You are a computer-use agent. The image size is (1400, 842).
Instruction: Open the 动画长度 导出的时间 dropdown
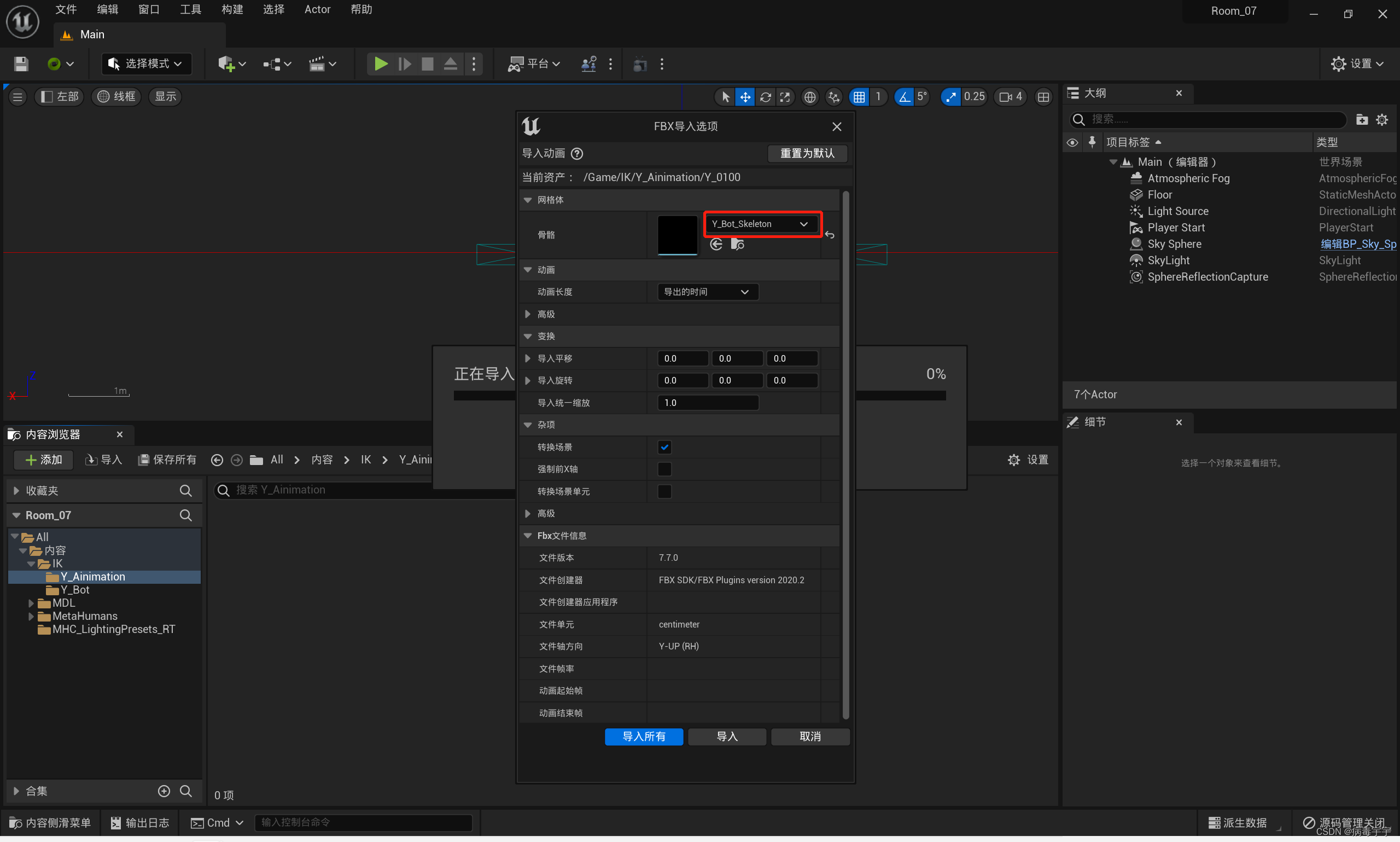[707, 292]
